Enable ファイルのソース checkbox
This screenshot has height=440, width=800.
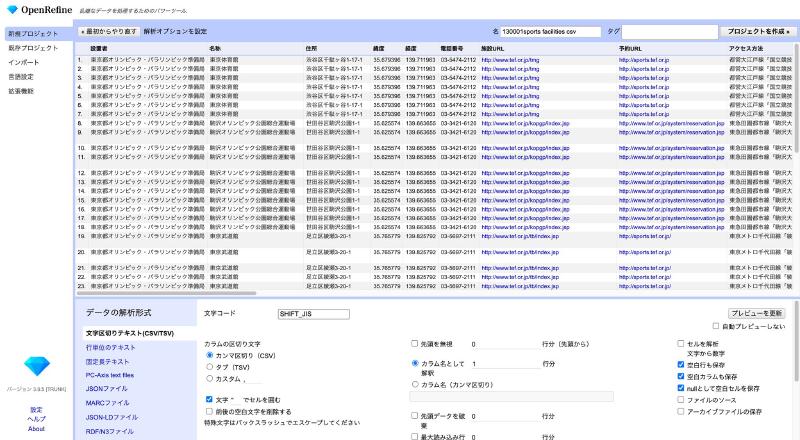tap(681, 400)
